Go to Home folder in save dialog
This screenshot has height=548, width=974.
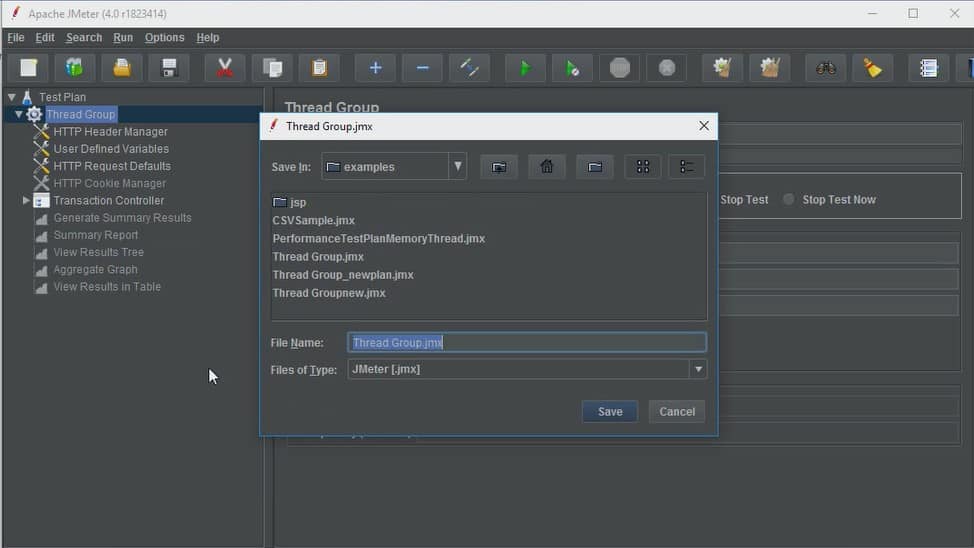pos(547,167)
